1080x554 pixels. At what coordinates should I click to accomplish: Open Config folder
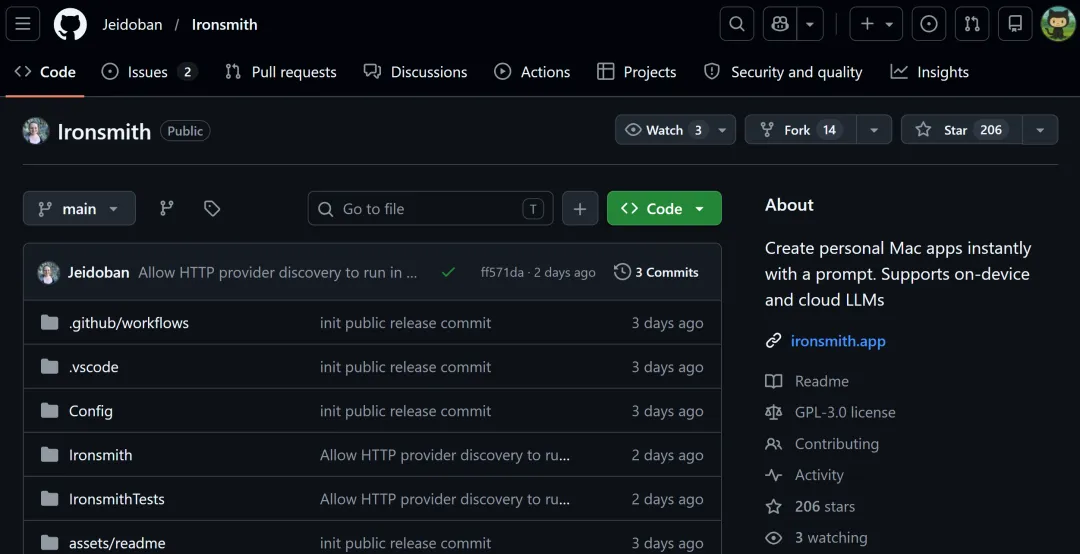point(91,411)
